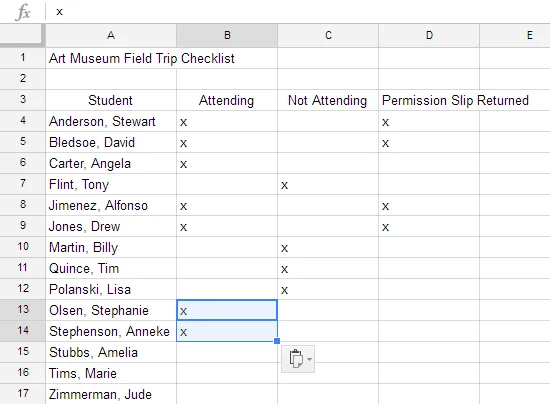The height and width of the screenshot is (404, 550).
Task: Select the cell Jones, Drew
Action: pos(111,227)
